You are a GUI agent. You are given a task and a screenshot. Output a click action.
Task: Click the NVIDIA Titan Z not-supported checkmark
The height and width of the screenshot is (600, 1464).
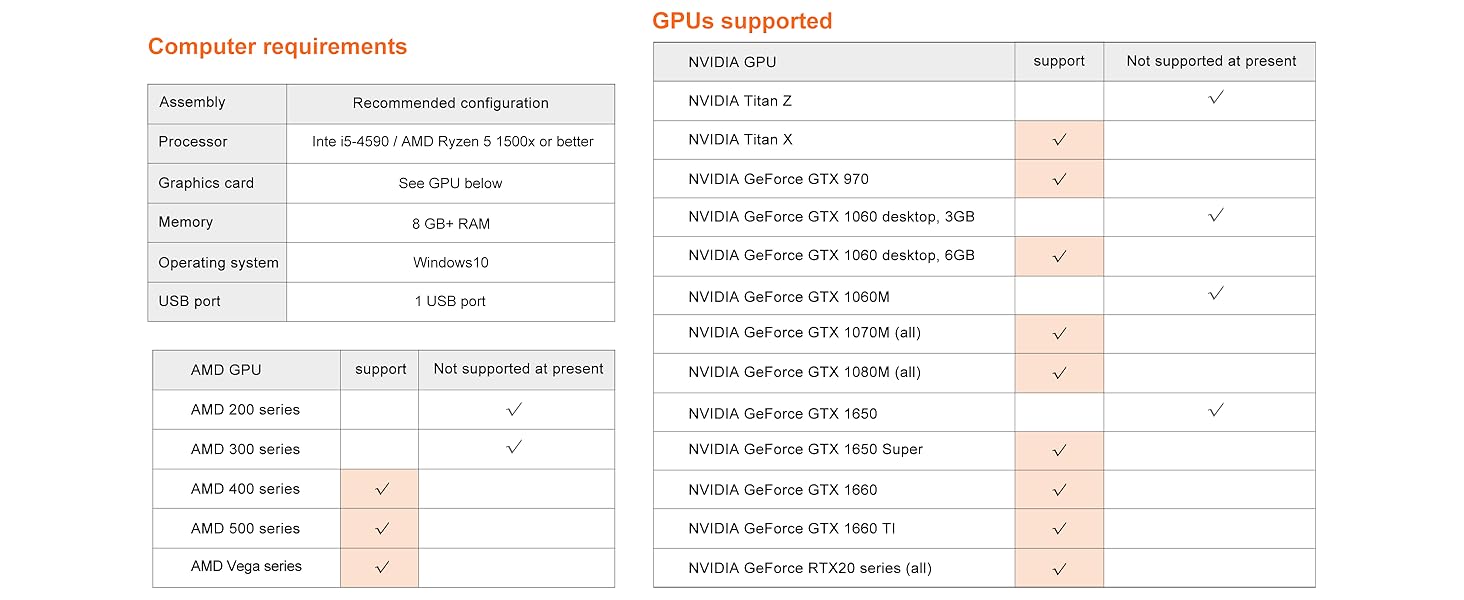pyautogui.click(x=1216, y=98)
